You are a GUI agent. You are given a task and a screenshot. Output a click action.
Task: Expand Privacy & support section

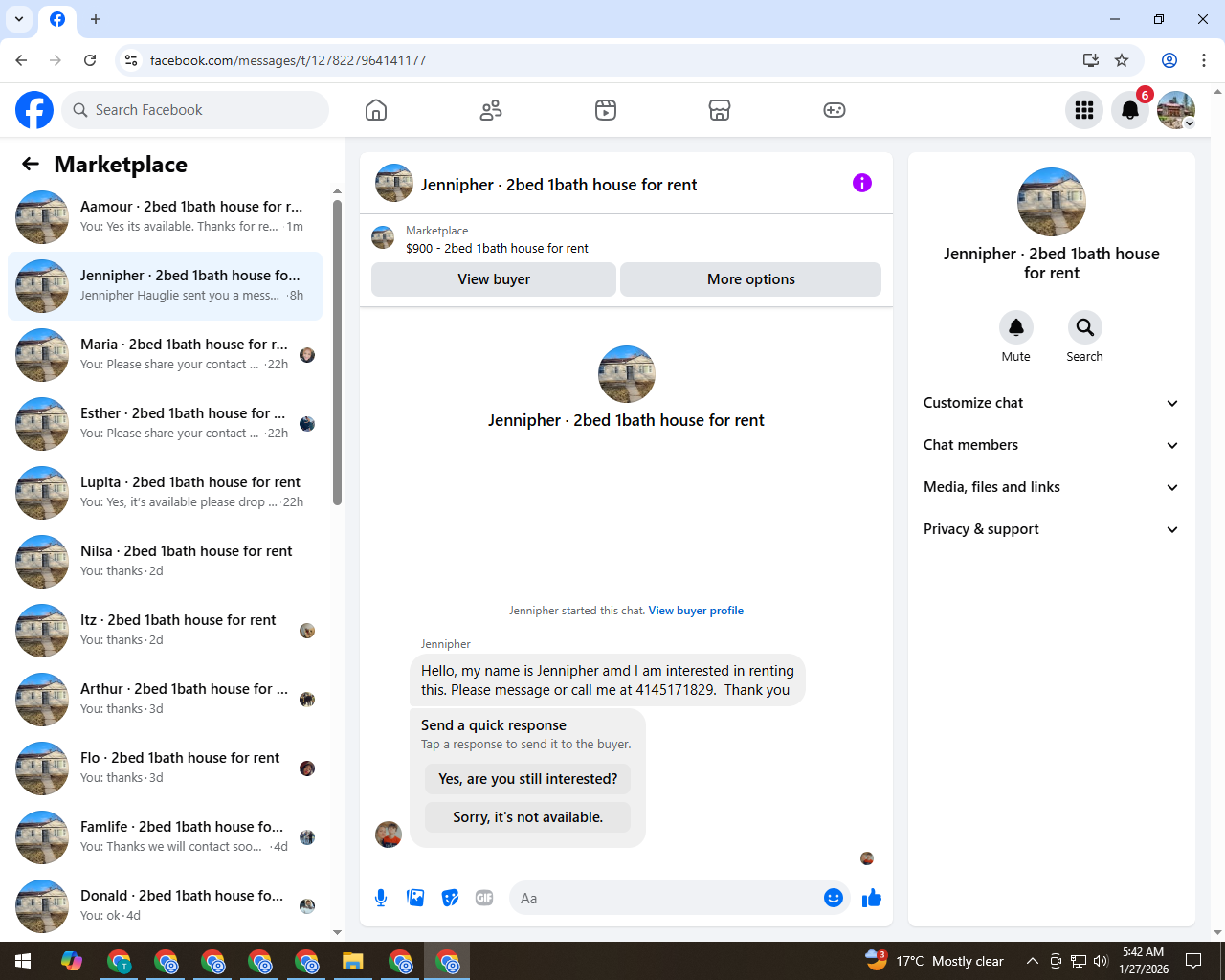click(1051, 529)
